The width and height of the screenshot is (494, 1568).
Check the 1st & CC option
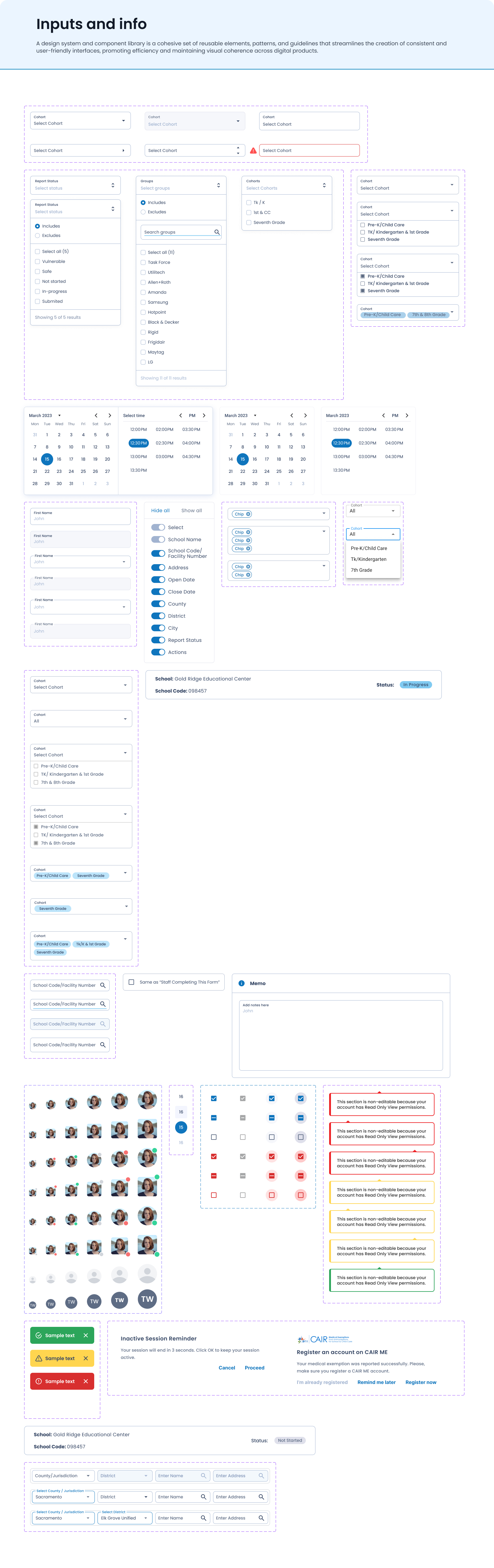(x=249, y=212)
